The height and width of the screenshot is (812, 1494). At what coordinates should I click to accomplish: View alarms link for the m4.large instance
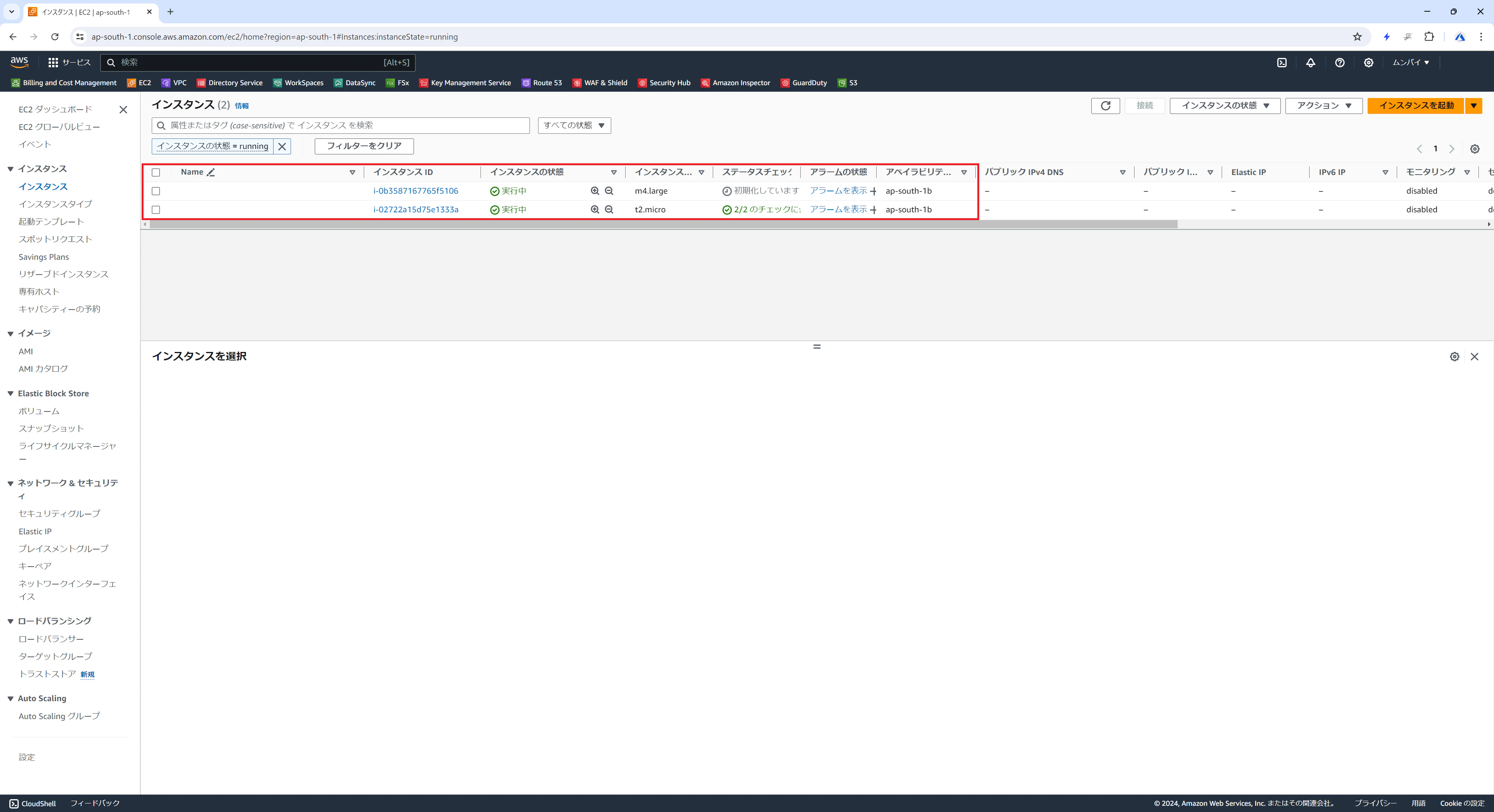click(x=838, y=191)
